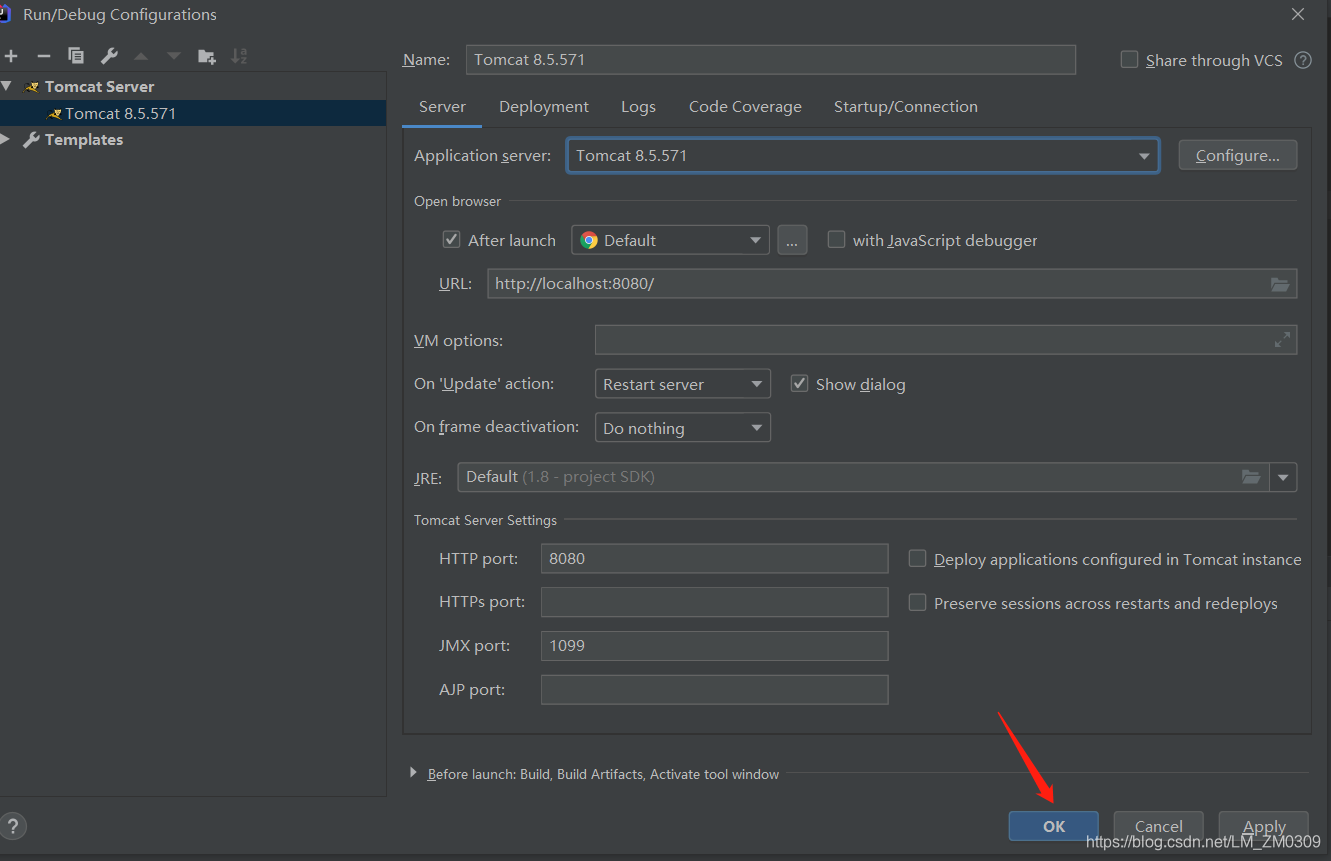Click the URL field with http://localhost:8080/
This screenshot has height=861, width=1331.
tap(892, 284)
